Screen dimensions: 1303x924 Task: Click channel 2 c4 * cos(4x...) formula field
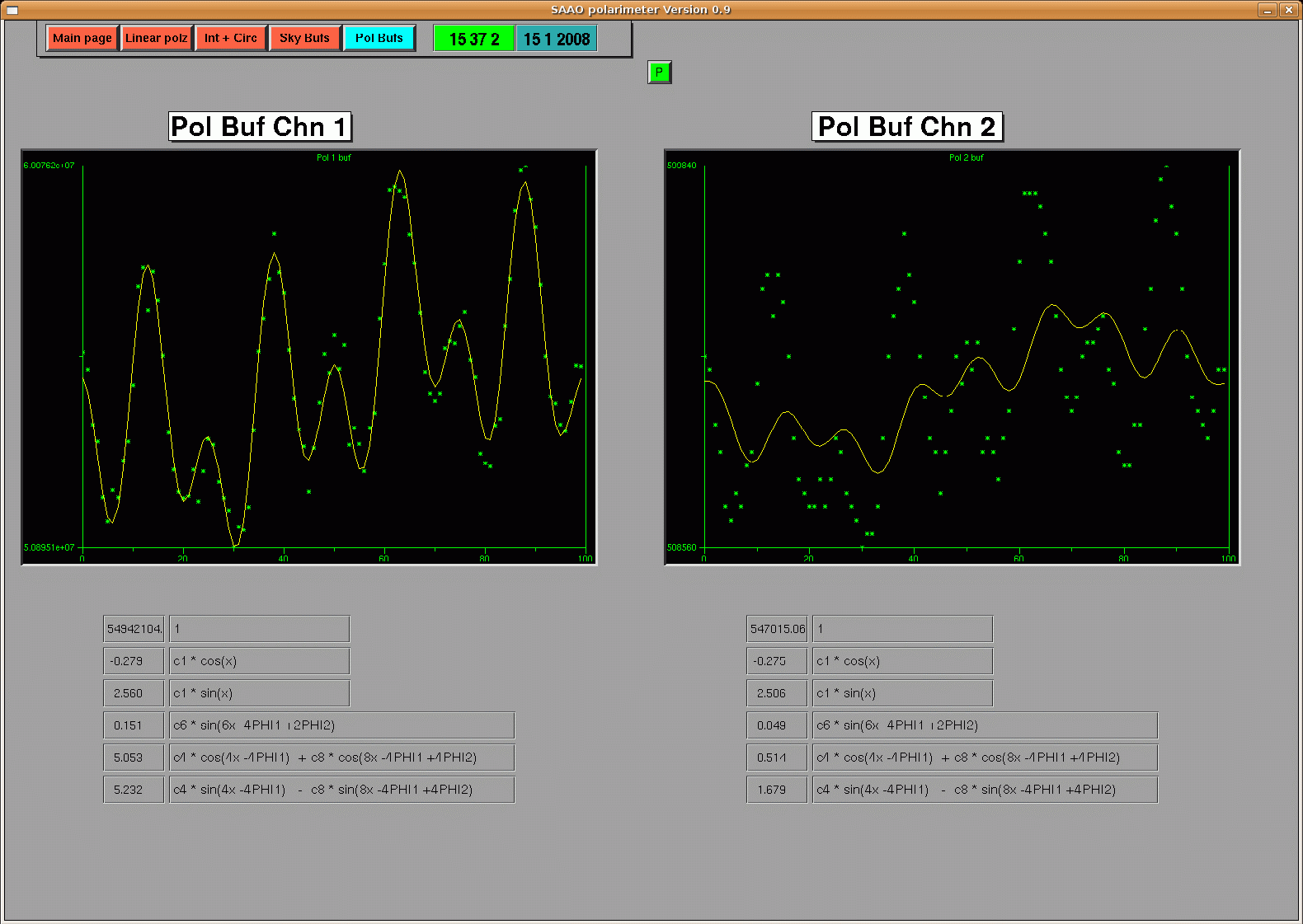pos(985,757)
